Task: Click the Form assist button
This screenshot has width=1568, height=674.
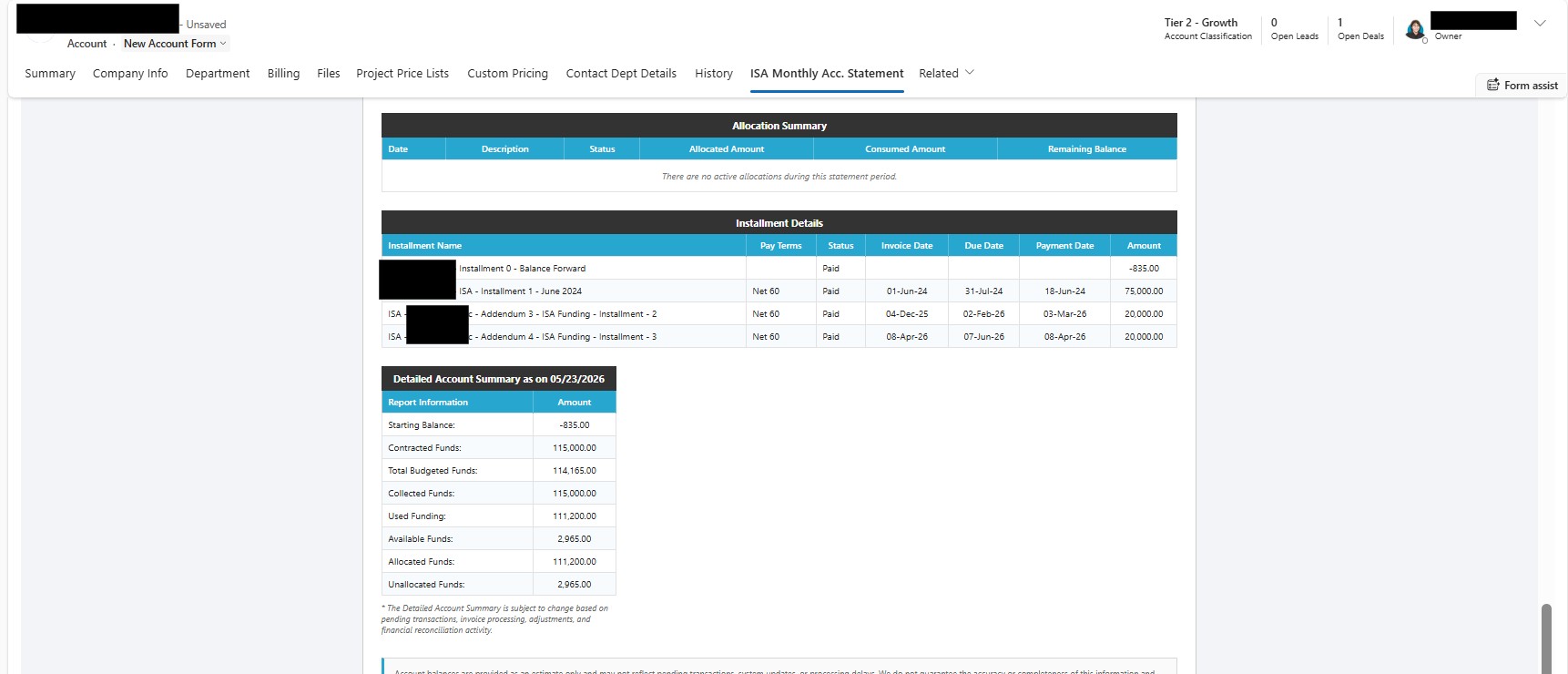Action: coord(1522,85)
